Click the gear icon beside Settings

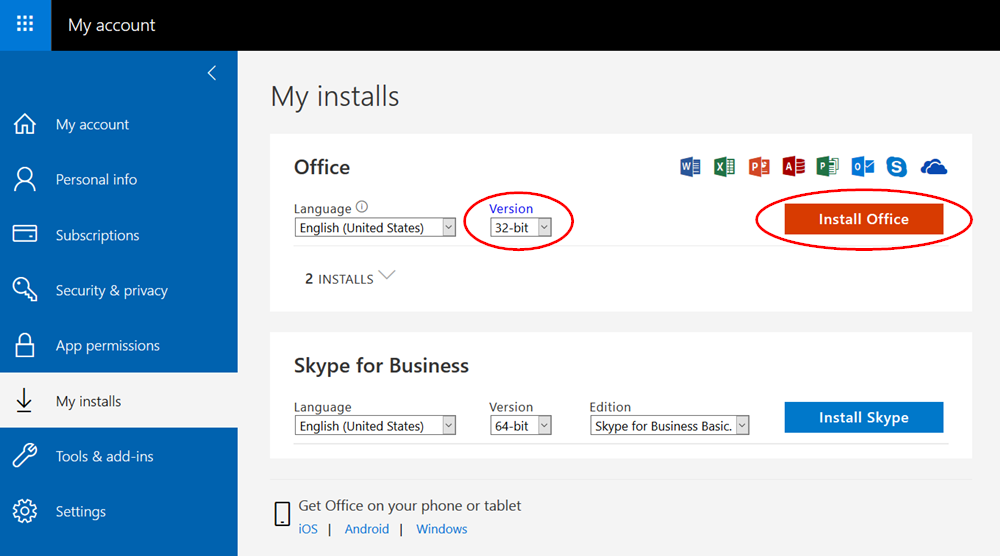click(x=25, y=511)
